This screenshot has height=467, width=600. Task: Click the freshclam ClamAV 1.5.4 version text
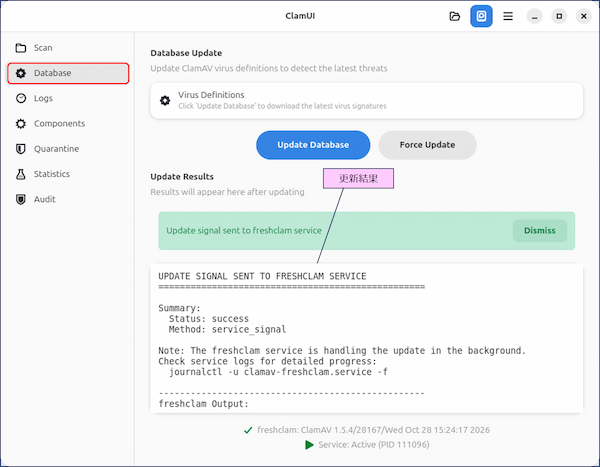pos(373,430)
